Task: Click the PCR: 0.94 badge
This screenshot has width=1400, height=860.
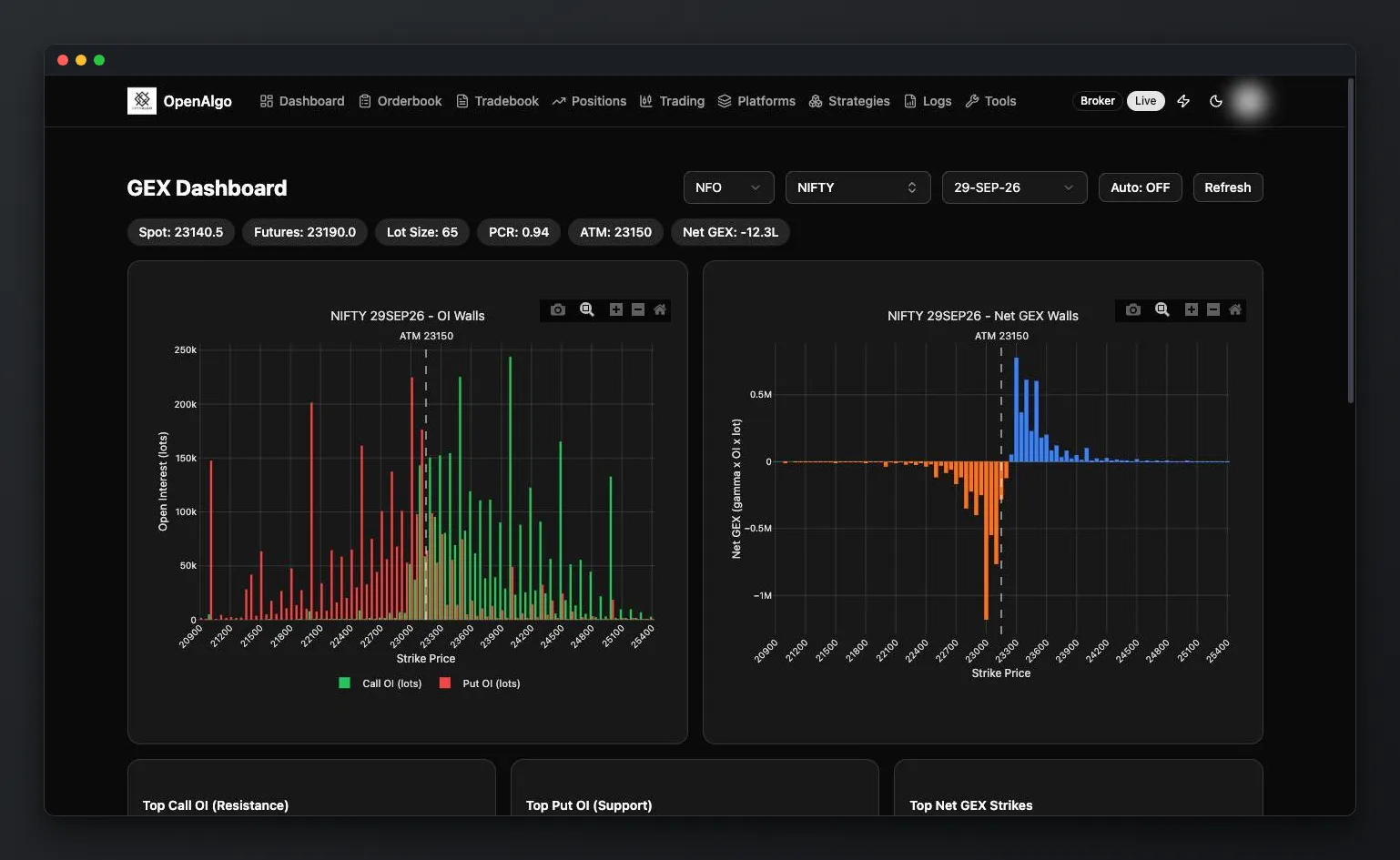Action: [519, 232]
